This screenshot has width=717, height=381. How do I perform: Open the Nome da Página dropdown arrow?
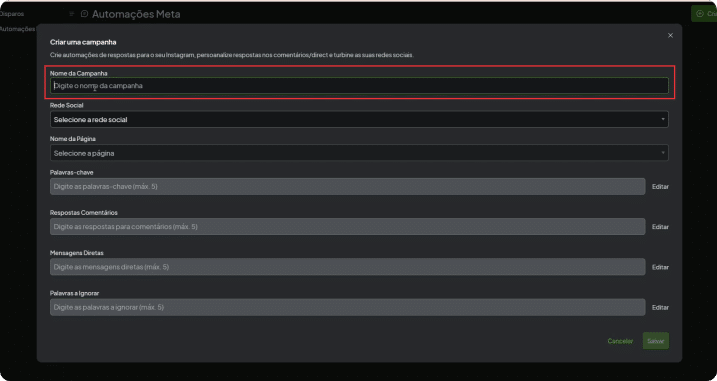pos(663,153)
